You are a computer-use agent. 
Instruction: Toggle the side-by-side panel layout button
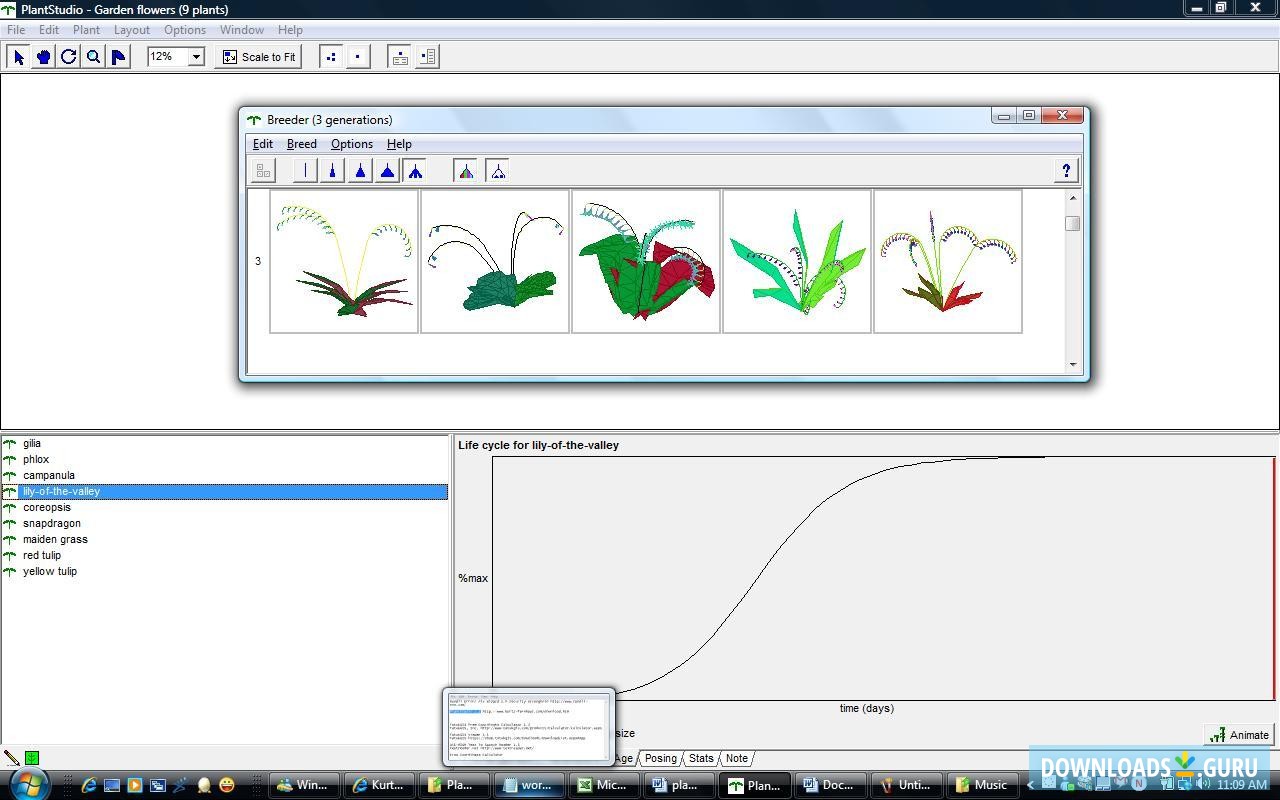[427, 57]
